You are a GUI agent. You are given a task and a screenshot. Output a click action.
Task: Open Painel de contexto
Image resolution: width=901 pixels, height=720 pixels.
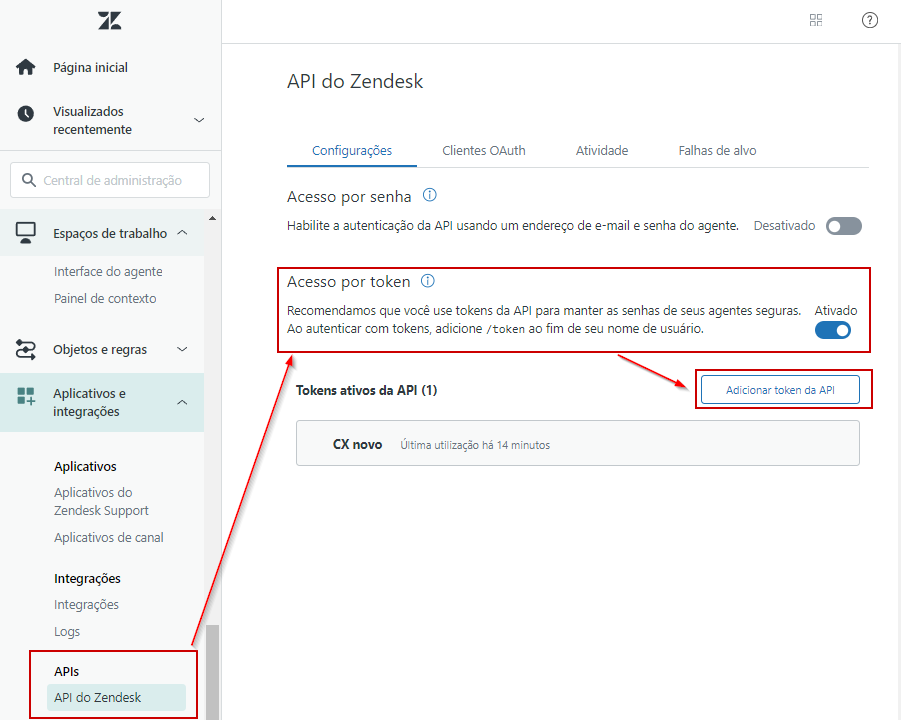click(105, 298)
